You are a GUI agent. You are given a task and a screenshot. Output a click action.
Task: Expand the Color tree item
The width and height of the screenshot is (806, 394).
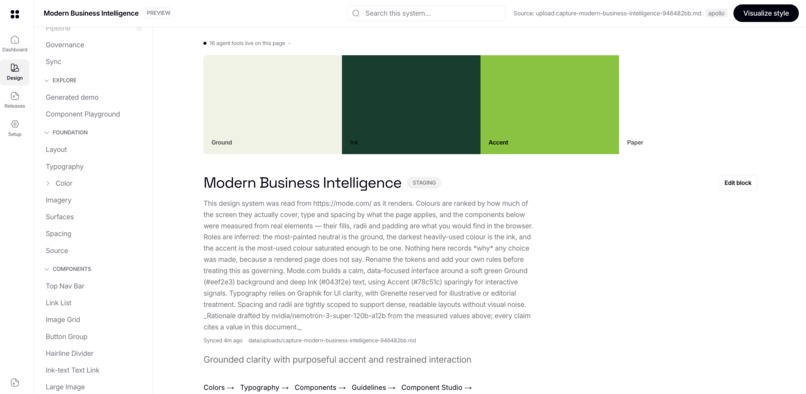tap(48, 183)
